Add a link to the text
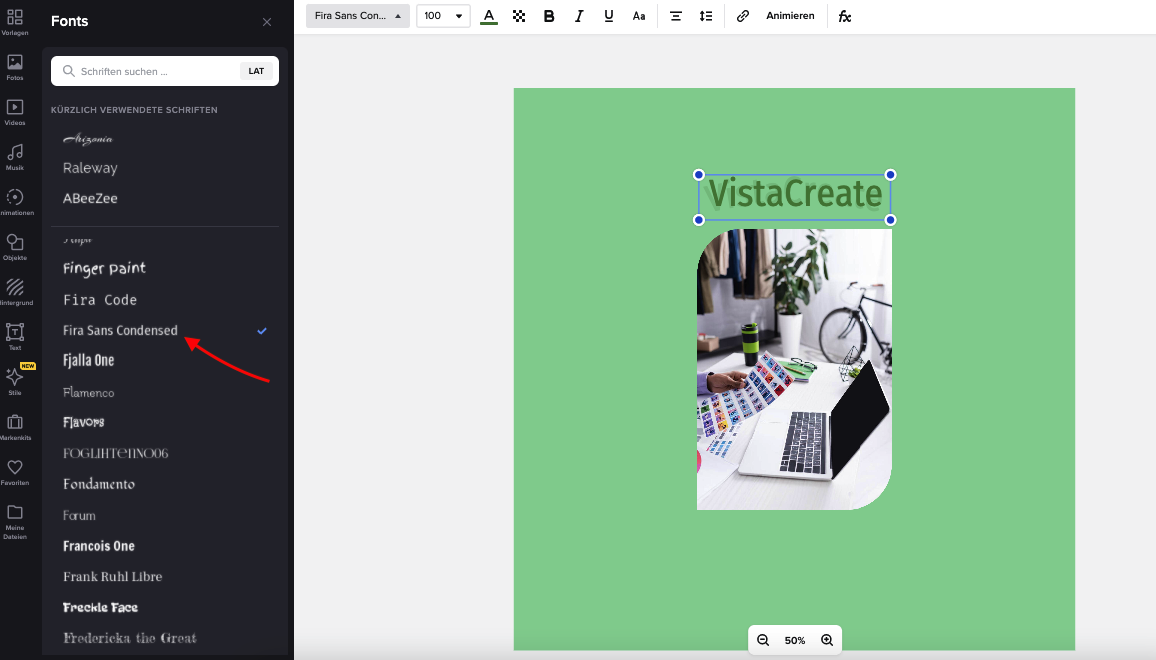 742,15
